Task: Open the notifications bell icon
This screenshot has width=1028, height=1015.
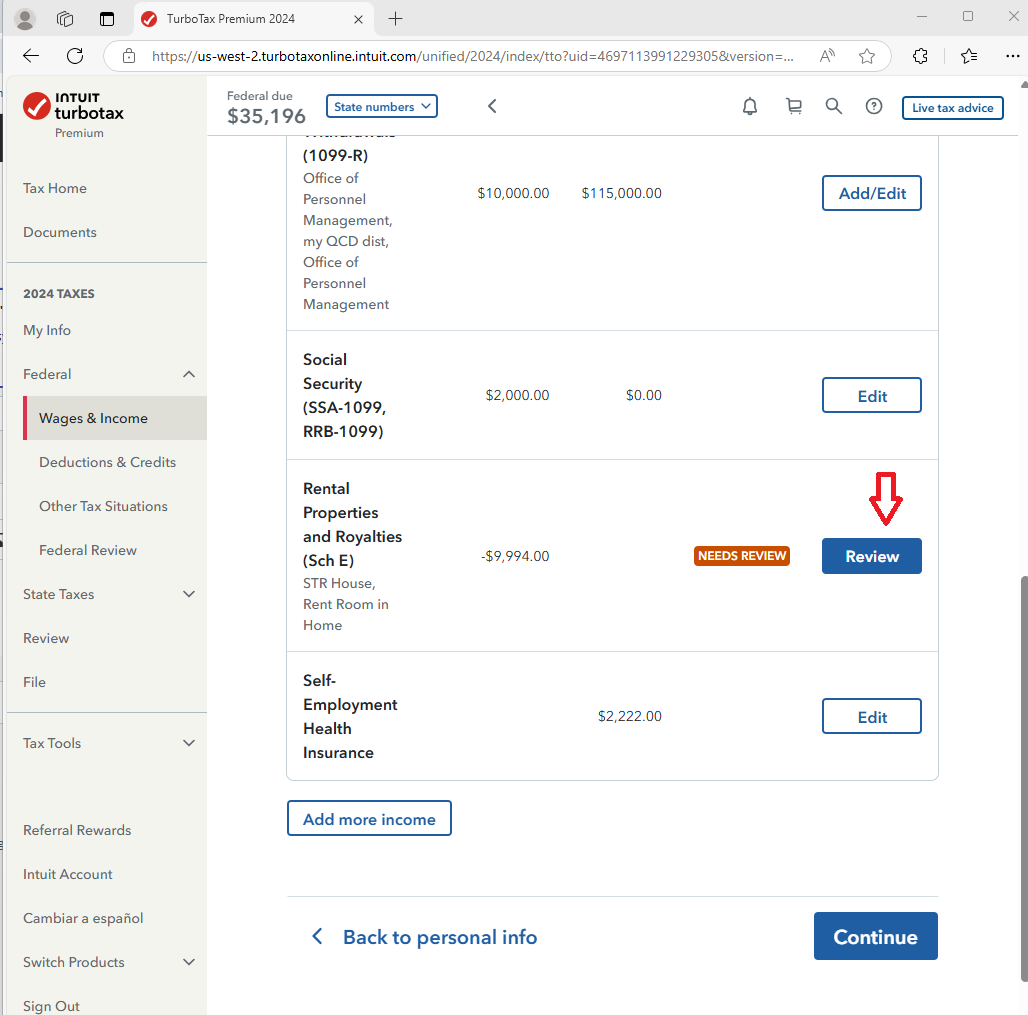Action: point(750,107)
